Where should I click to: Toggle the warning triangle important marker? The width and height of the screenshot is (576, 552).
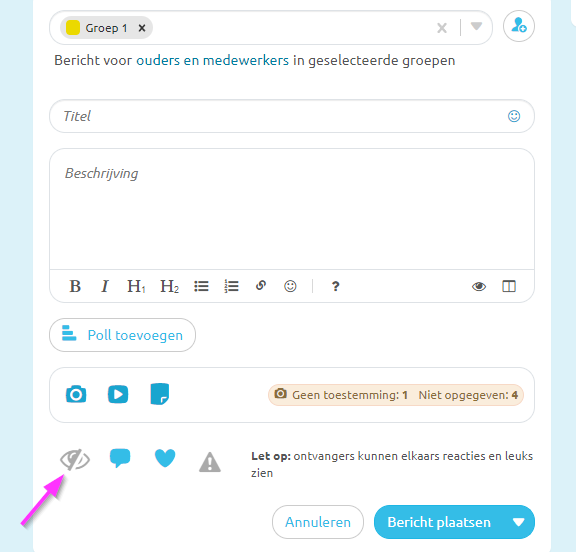(210, 462)
